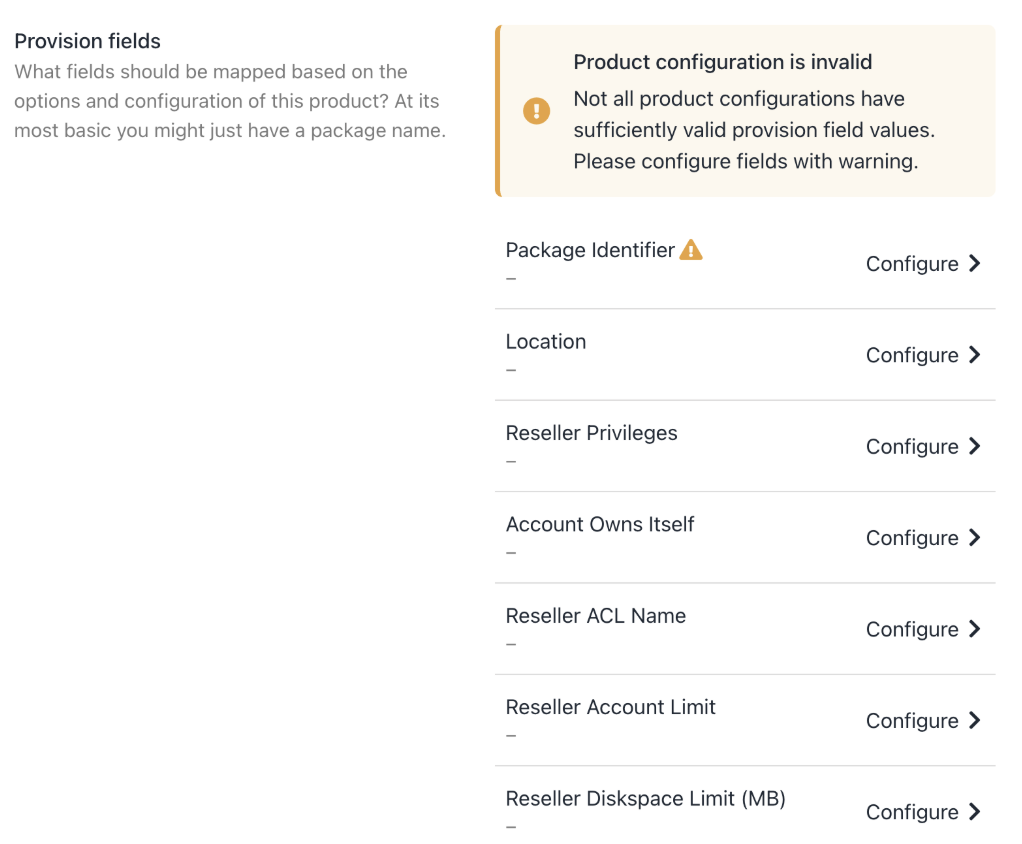Select the Package Identifier field label
1022x844 pixels.
click(590, 250)
